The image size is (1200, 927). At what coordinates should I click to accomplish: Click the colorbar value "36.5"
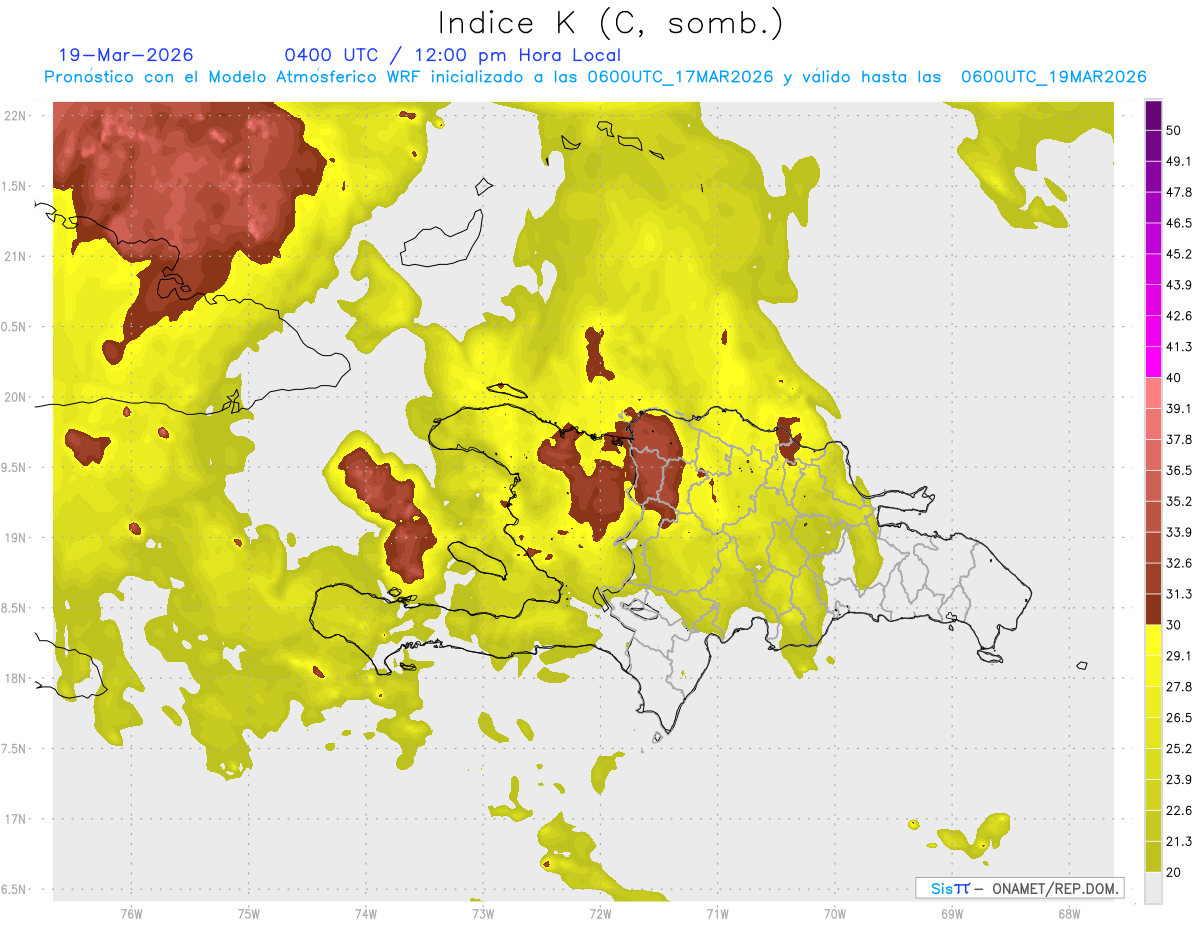(1179, 470)
